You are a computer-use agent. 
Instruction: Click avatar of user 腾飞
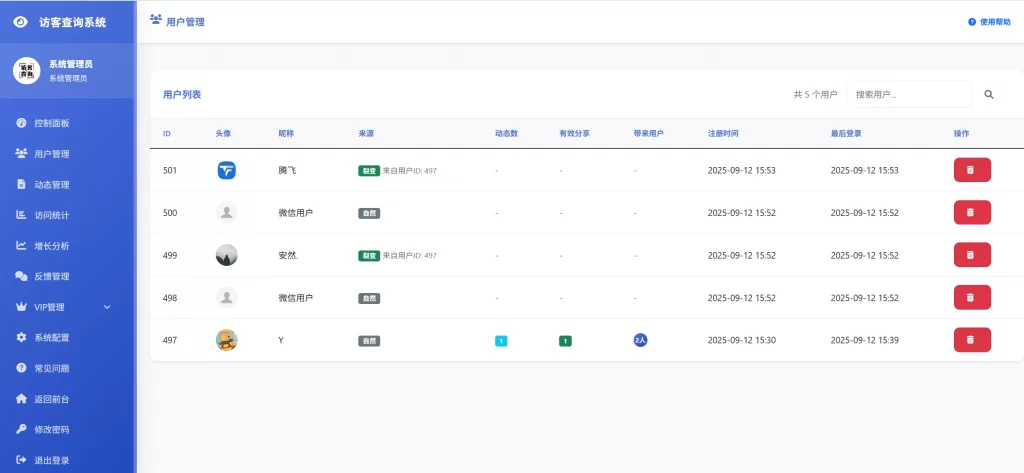point(227,170)
